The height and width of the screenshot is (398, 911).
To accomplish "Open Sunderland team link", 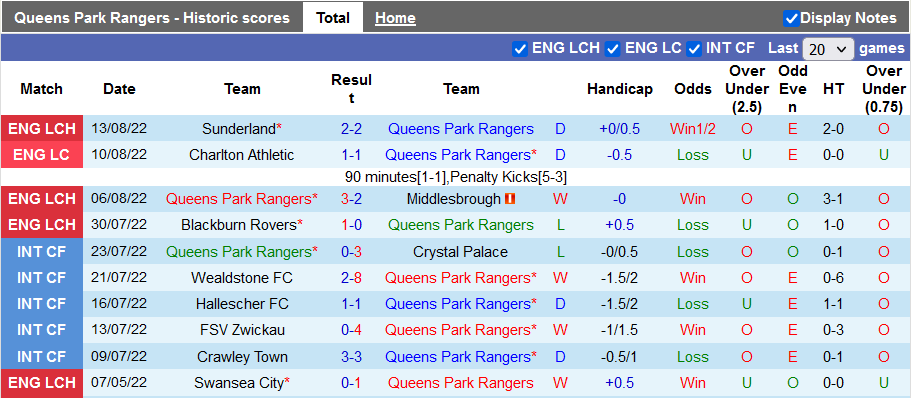I will point(239,129).
